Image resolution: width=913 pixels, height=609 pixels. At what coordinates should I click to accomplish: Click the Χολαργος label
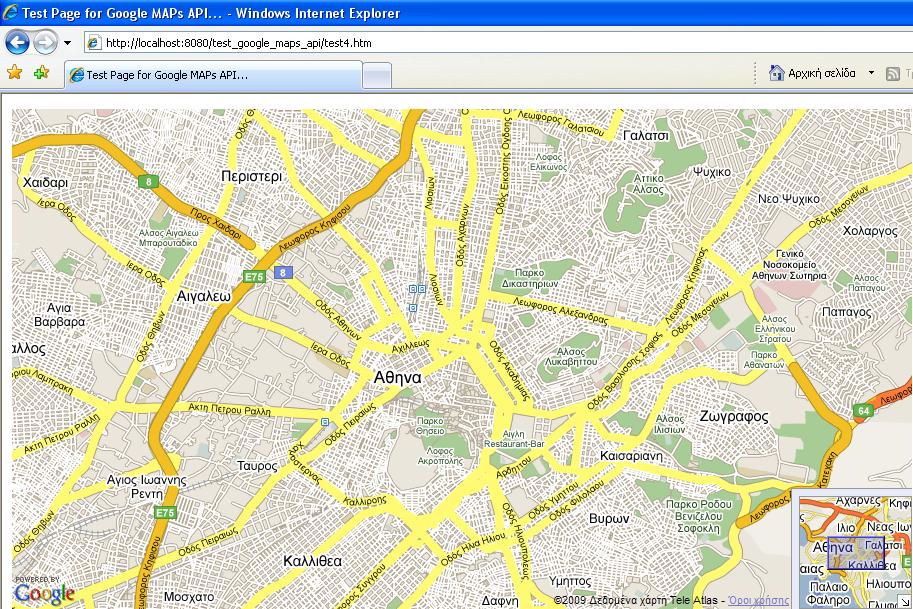(870, 231)
